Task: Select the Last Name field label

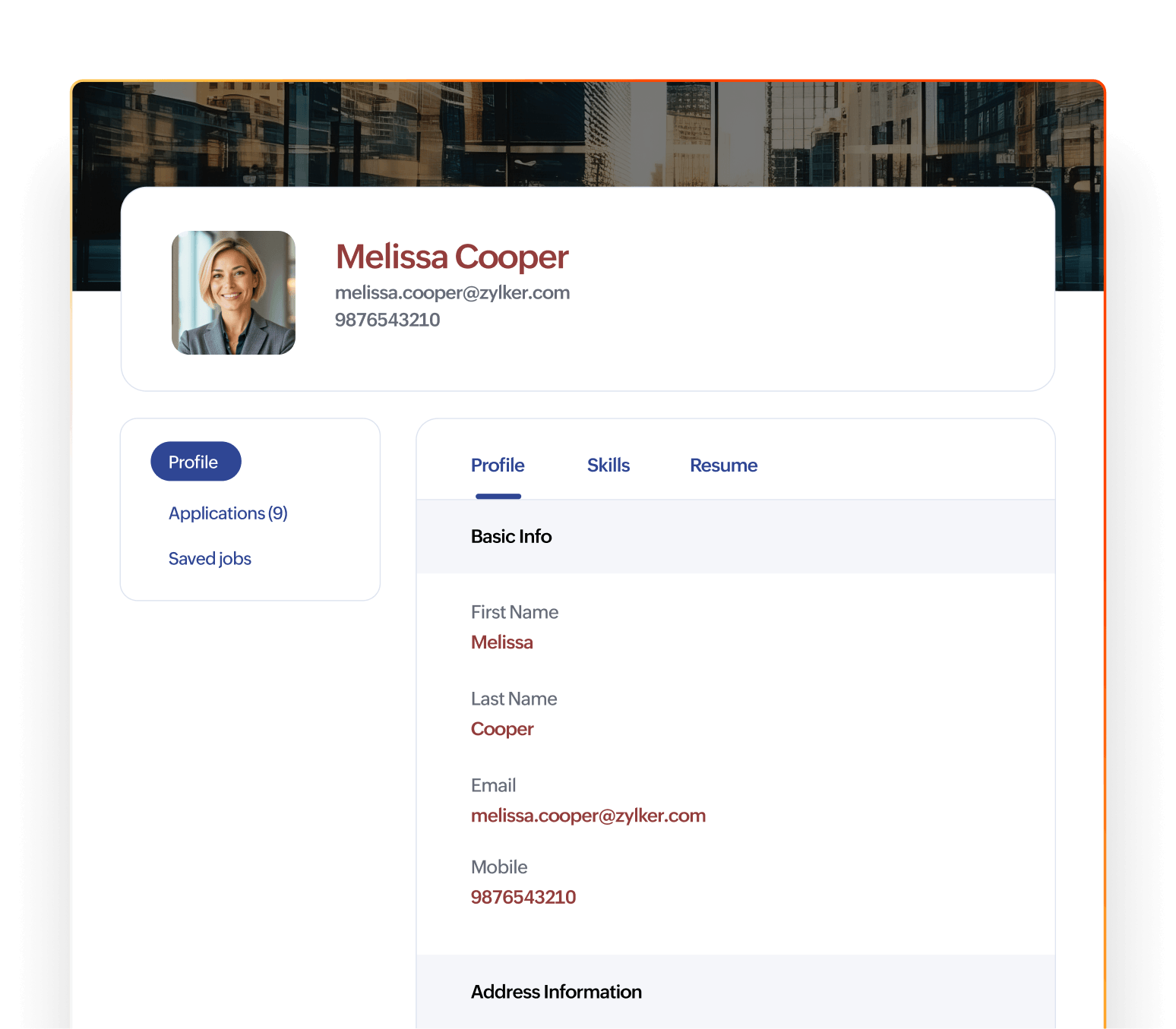Action: click(x=514, y=698)
